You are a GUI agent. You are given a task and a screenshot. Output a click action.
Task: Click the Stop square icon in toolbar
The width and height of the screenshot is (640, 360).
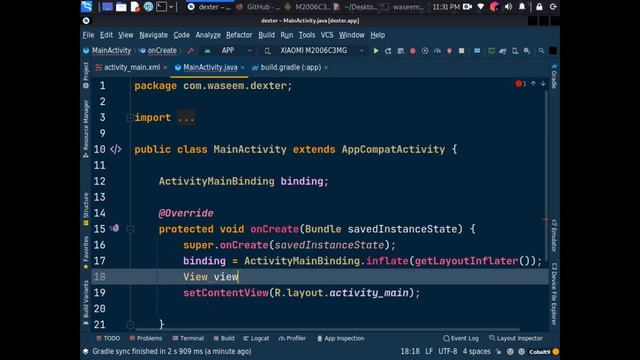tap(461, 51)
